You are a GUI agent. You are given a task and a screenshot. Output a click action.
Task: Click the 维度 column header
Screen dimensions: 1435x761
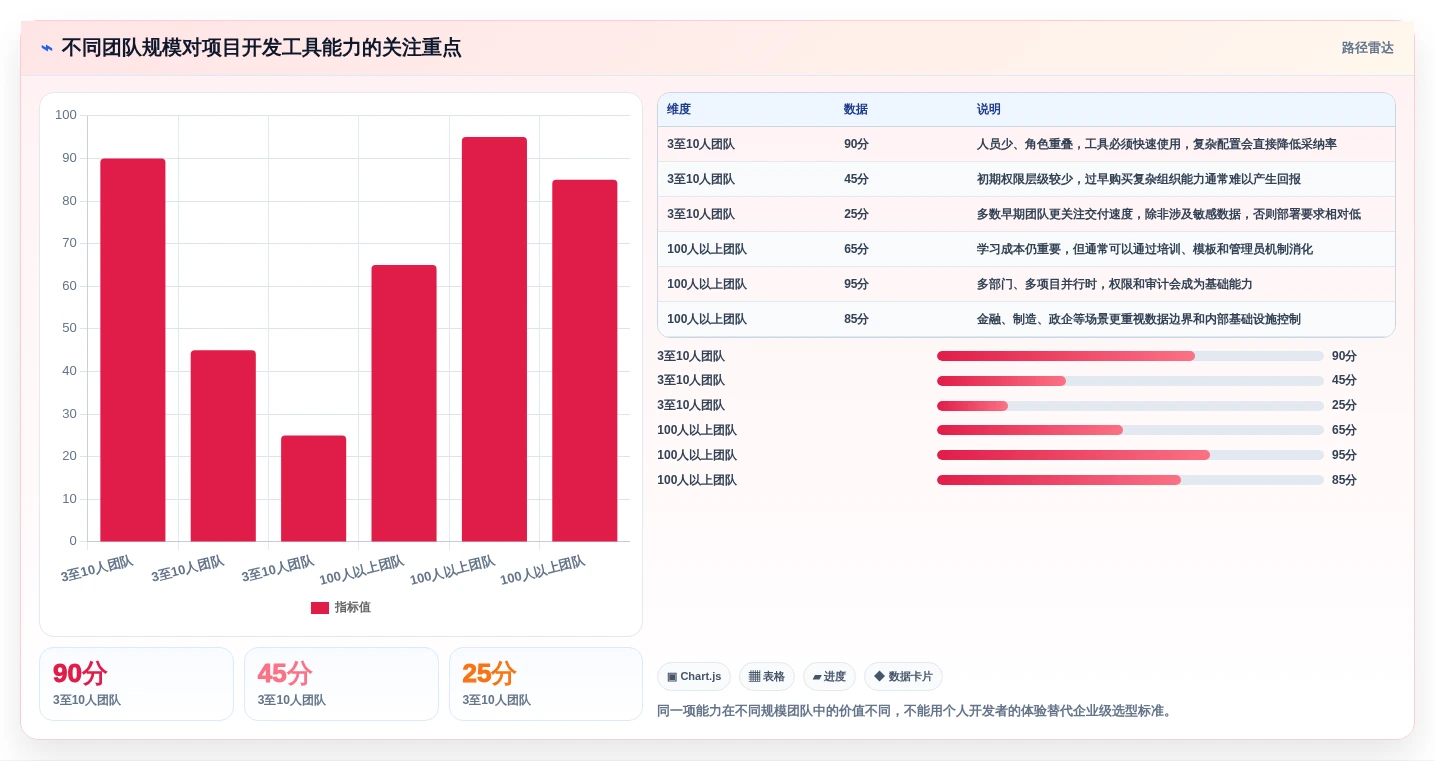point(679,110)
